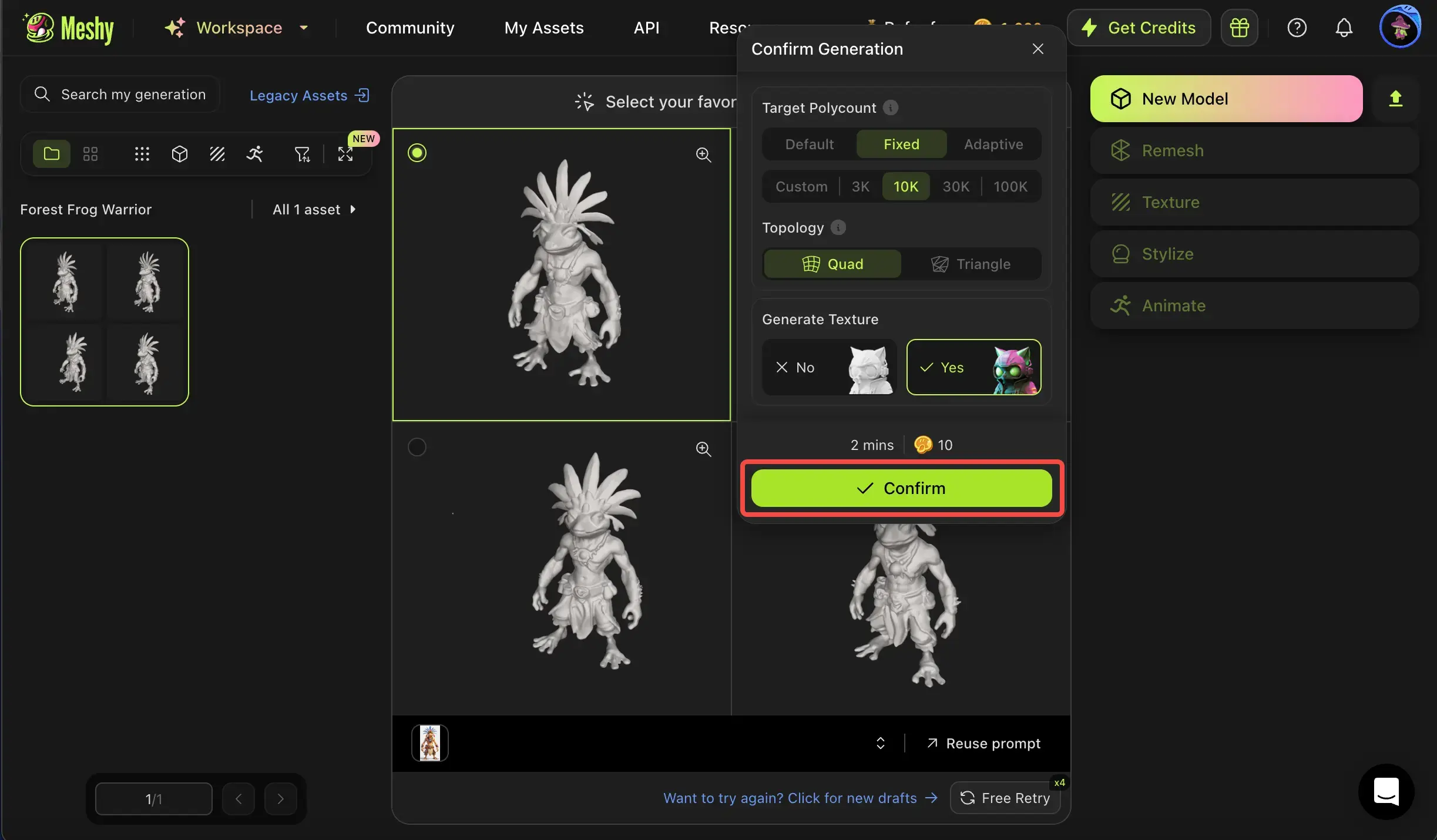Click the model cube filter icon

(x=180, y=154)
